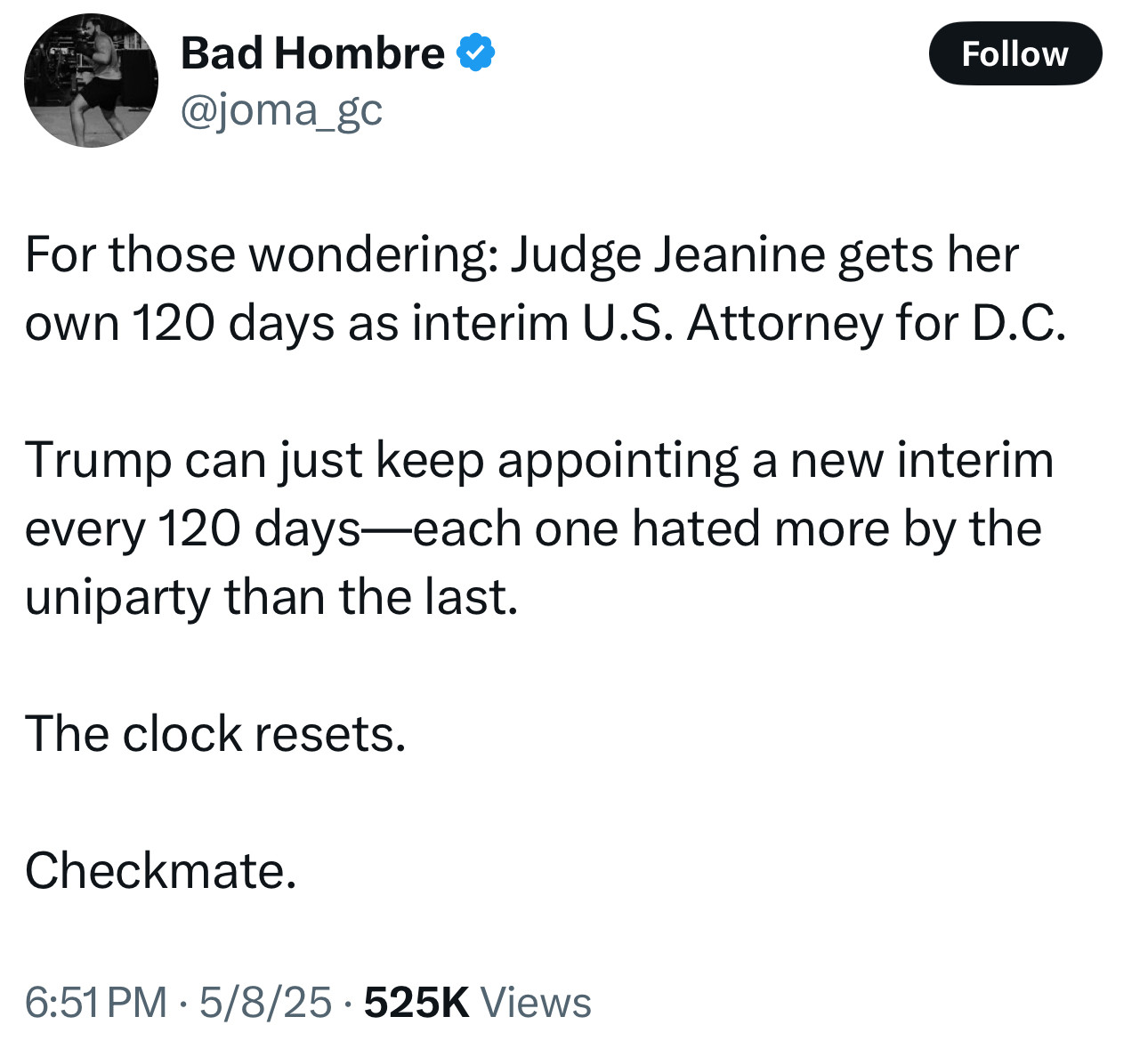Click the phrase "appointing a new interim"
Screen dimensions: 1148x1057
tap(774, 461)
